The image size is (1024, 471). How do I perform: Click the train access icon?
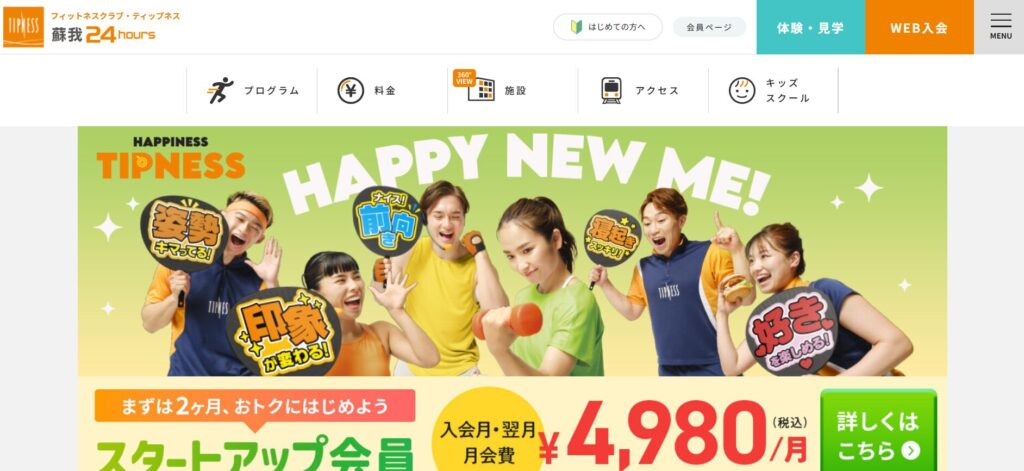tap(611, 91)
